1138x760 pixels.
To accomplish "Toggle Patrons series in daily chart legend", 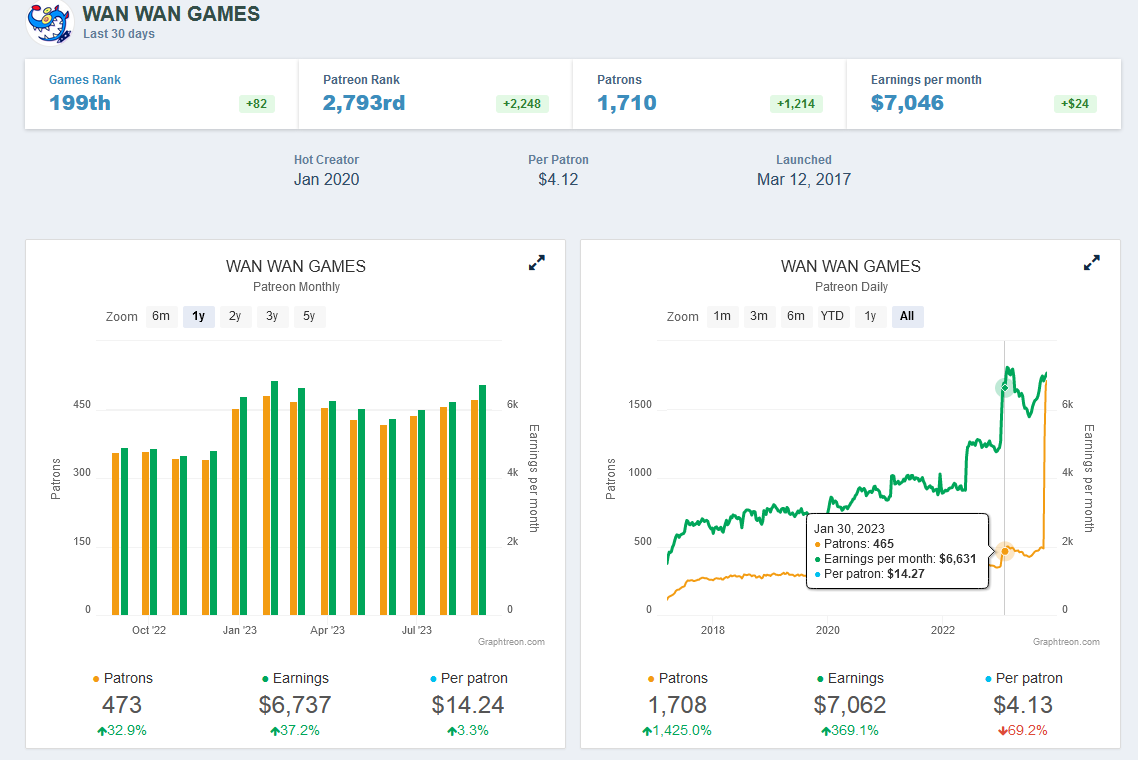I will 677,678.
